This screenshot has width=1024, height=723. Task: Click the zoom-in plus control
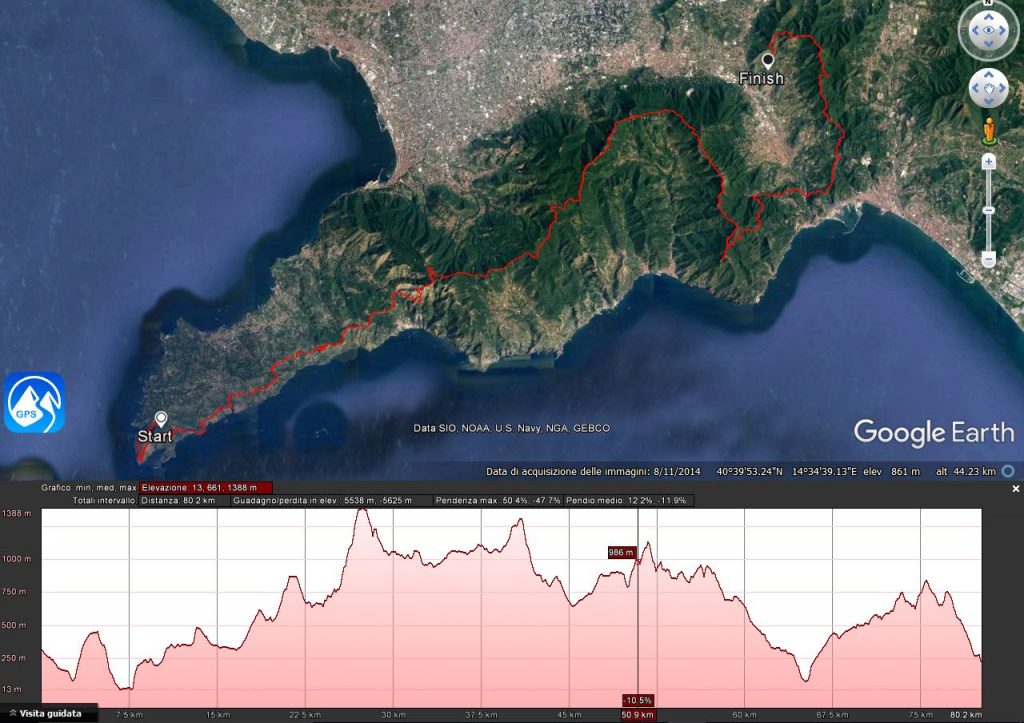click(x=988, y=162)
